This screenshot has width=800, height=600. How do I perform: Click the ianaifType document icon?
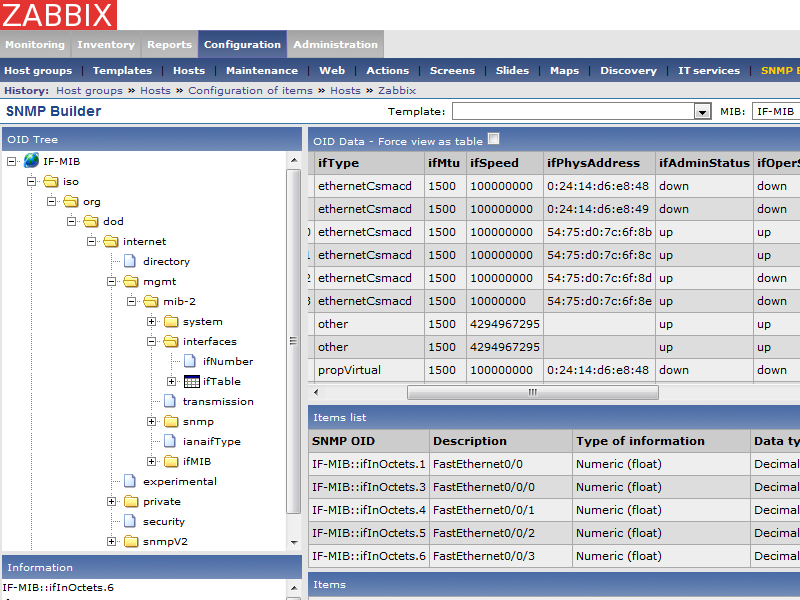tap(170, 441)
